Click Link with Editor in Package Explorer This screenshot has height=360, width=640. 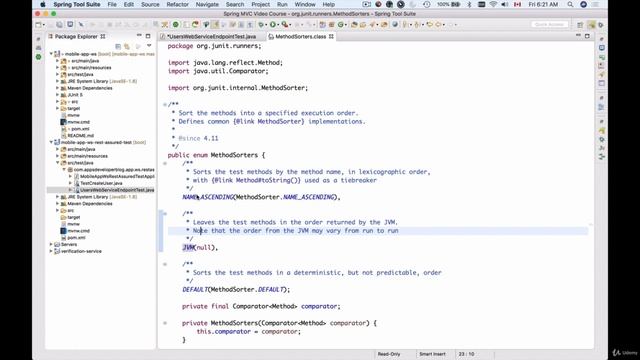[x=127, y=46]
